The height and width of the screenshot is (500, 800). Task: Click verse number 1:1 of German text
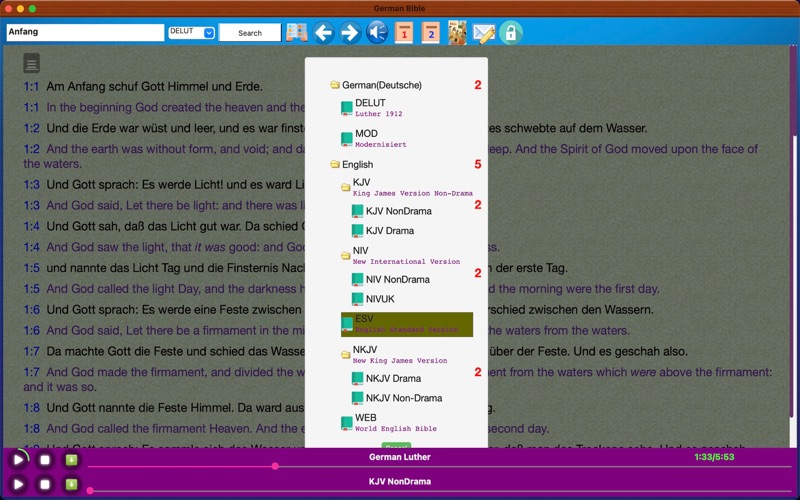pyautogui.click(x=31, y=87)
